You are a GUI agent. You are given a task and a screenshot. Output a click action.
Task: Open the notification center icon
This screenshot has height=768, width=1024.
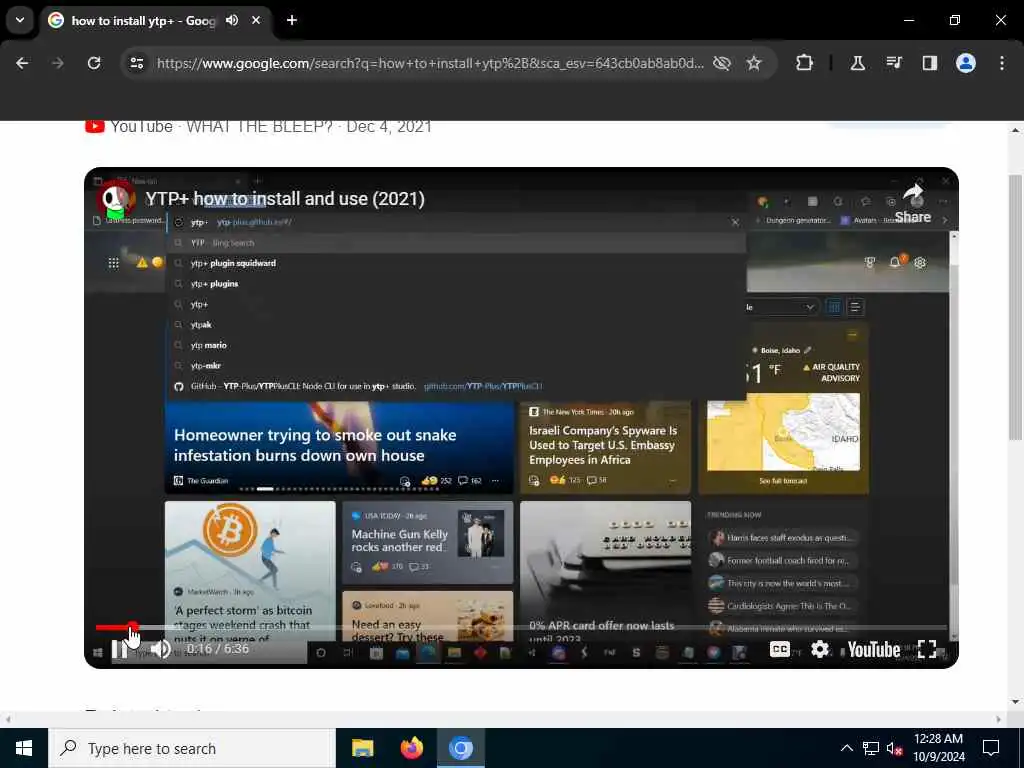[991, 748]
